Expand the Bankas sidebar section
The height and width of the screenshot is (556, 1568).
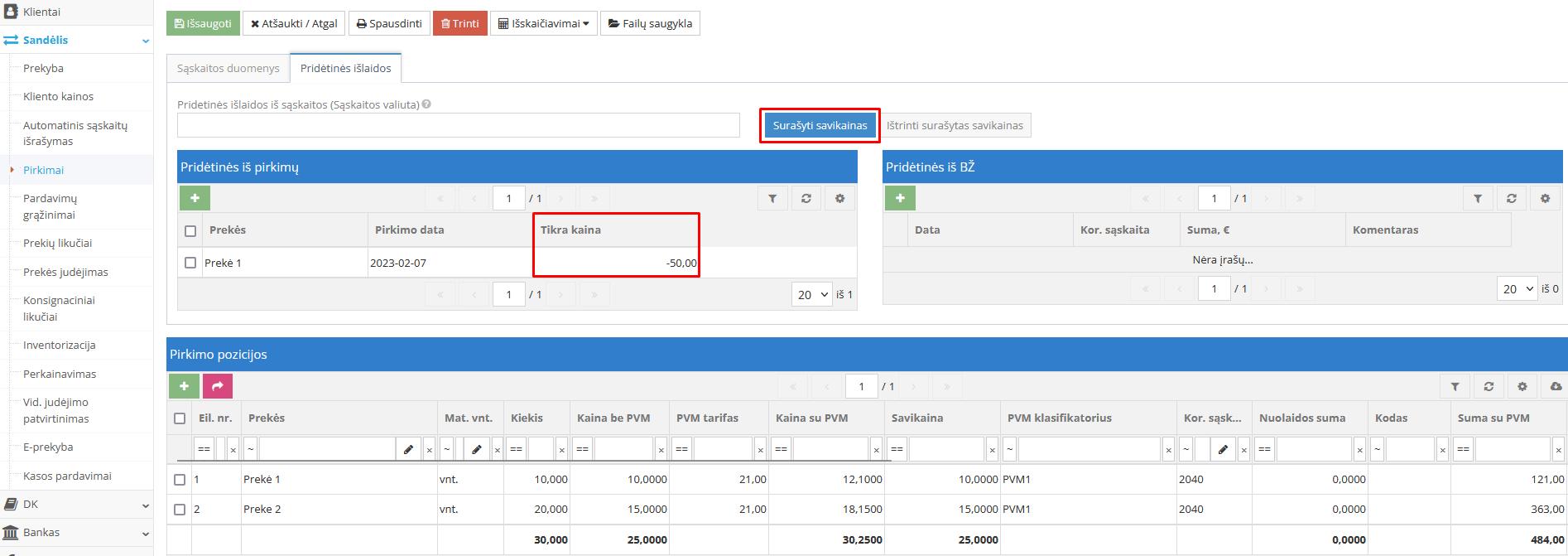pyautogui.click(x=76, y=533)
